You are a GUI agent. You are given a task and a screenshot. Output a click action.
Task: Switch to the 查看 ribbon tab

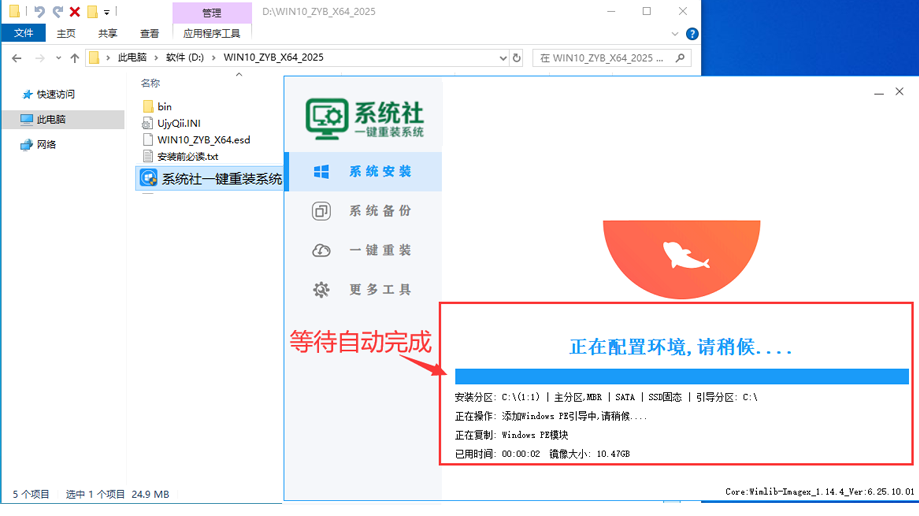coord(149,33)
